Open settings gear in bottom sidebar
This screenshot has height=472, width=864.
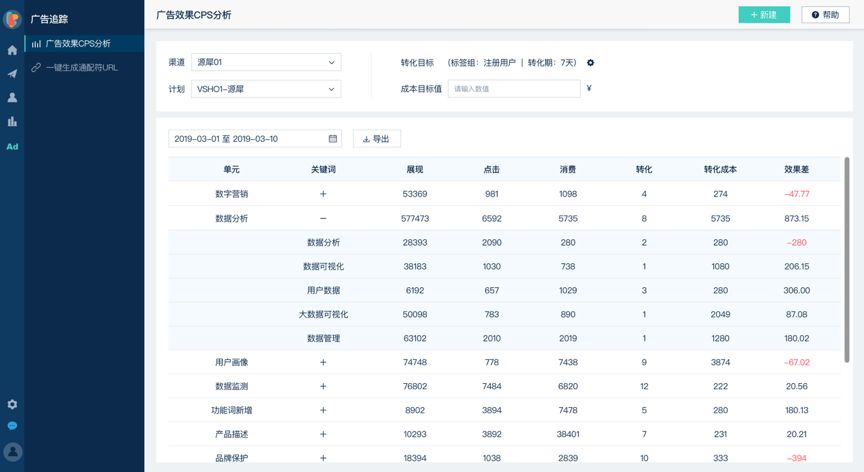(x=12, y=404)
